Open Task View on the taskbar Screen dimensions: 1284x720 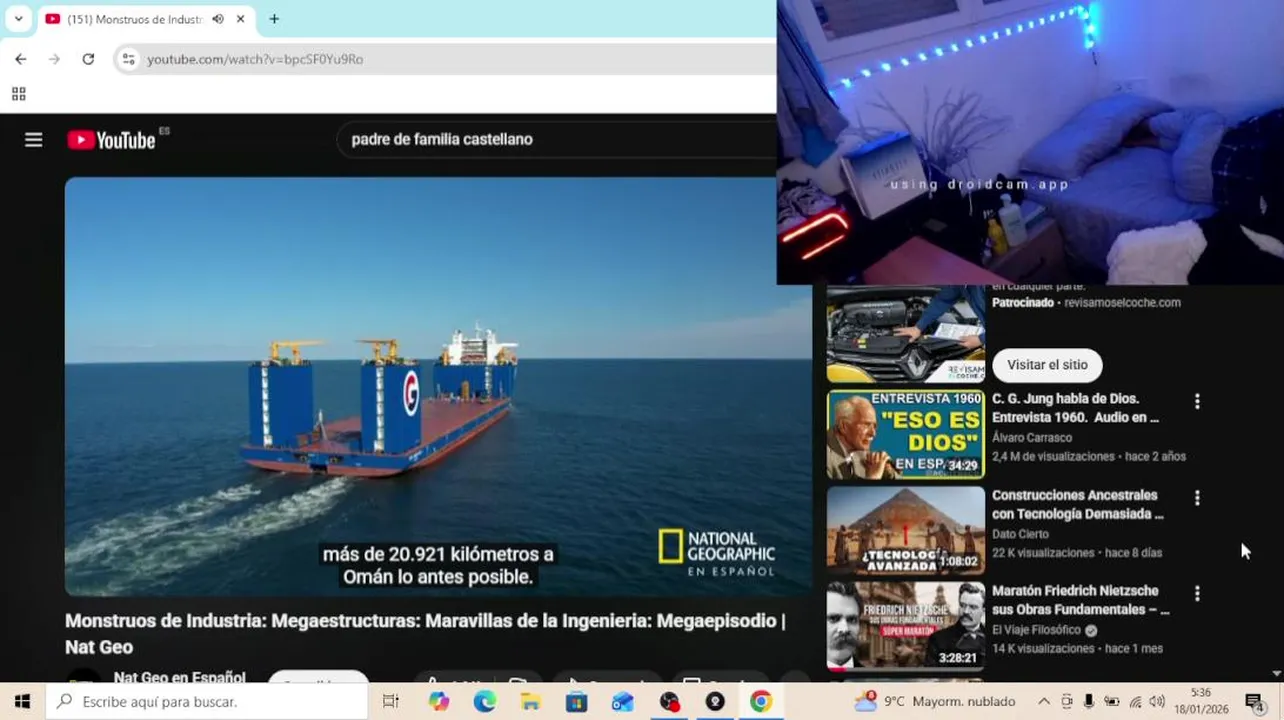[391, 702]
